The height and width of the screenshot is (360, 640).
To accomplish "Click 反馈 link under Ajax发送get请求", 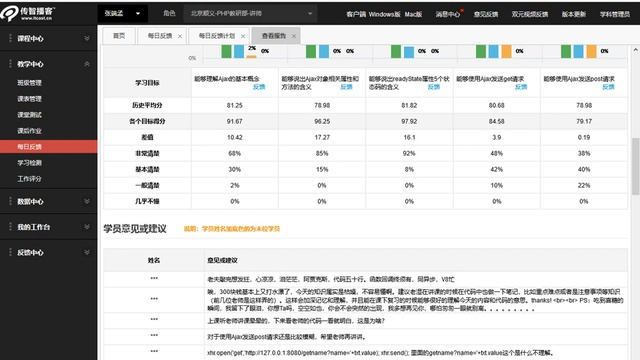I will (x=521, y=87).
